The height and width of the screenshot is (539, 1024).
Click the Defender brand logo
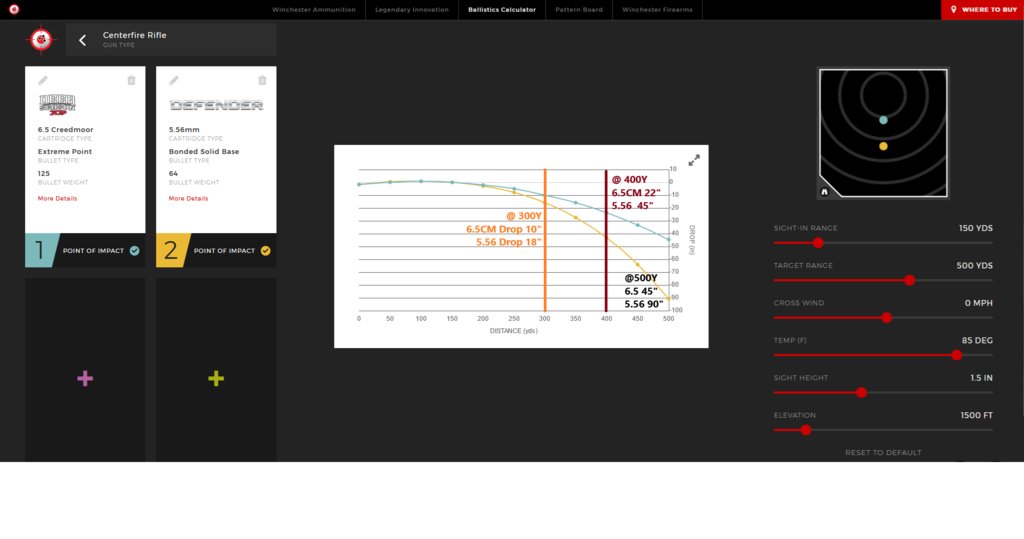tap(216, 105)
